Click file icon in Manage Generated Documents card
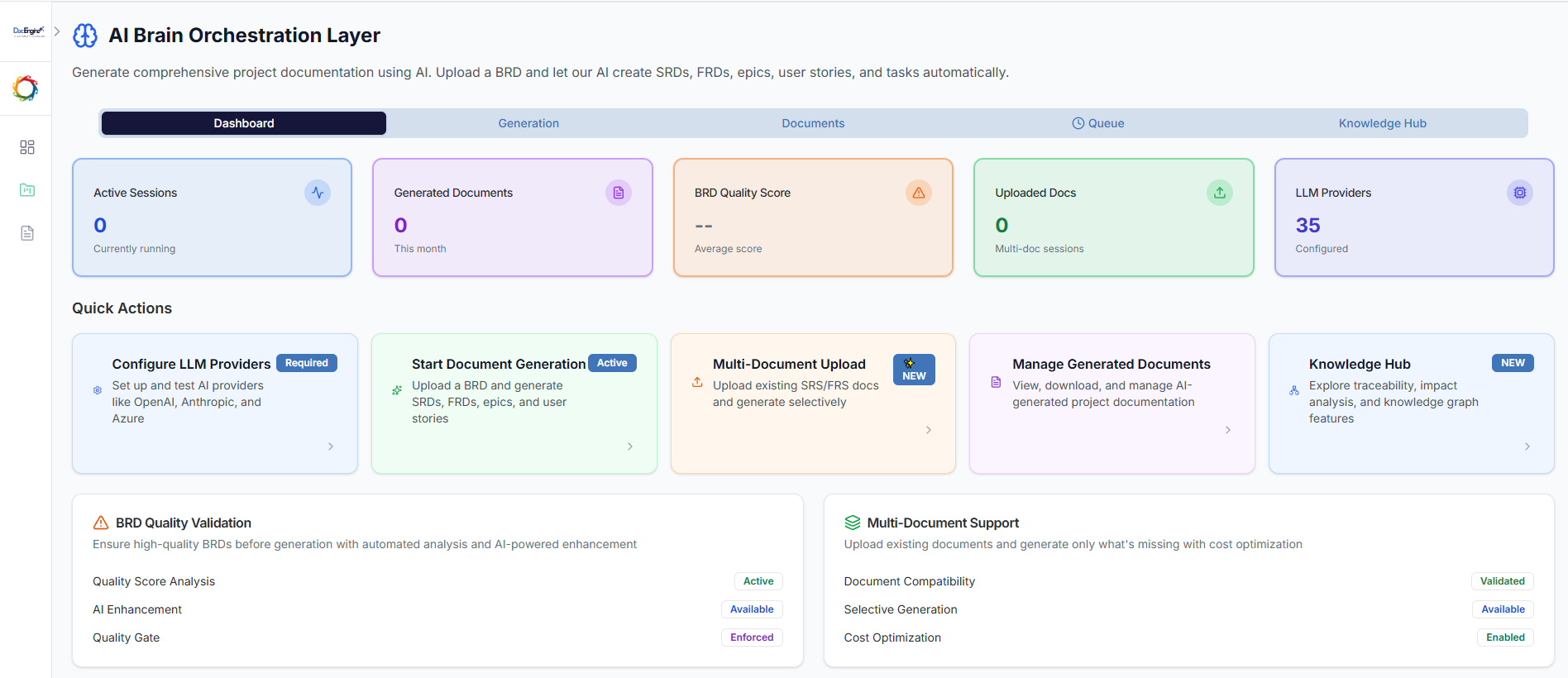This screenshot has width=1568, height=678. [996, 382]
